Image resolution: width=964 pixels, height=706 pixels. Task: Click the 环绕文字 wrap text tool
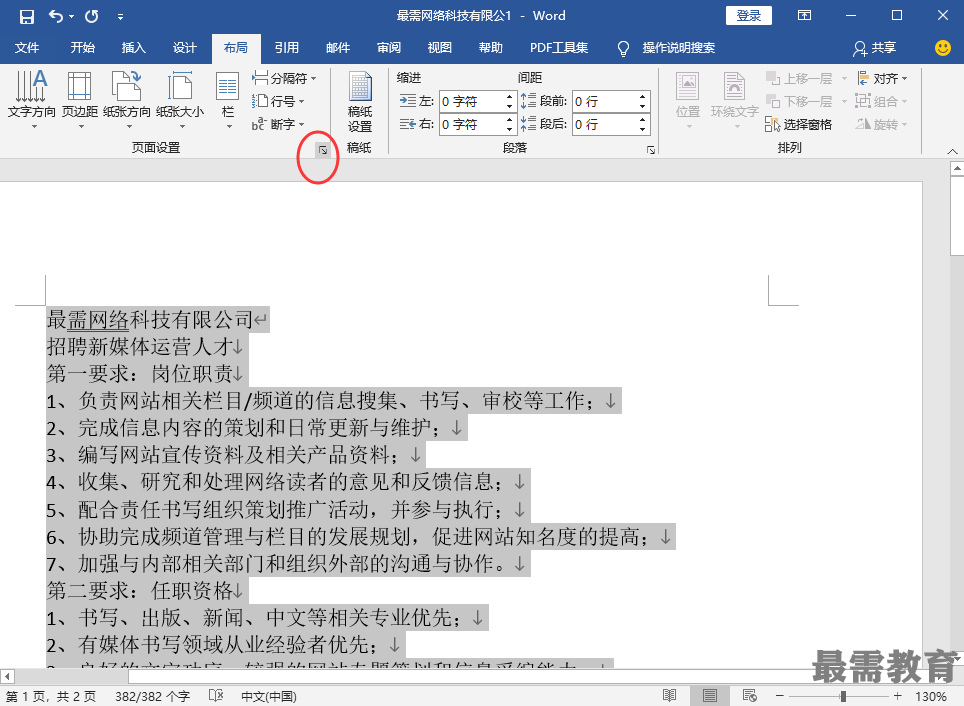click(734, 100)
